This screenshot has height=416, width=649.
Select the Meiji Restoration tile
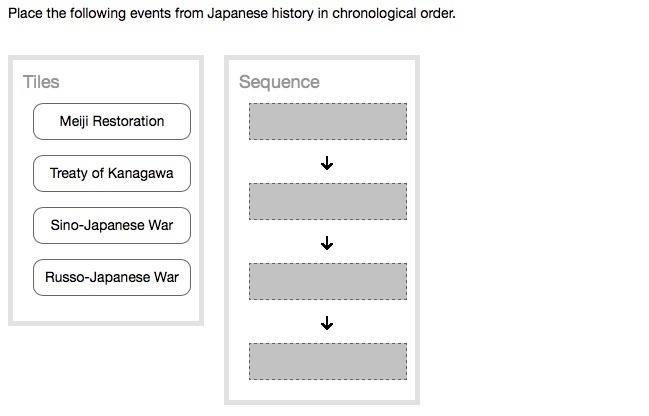pos(111,121)
